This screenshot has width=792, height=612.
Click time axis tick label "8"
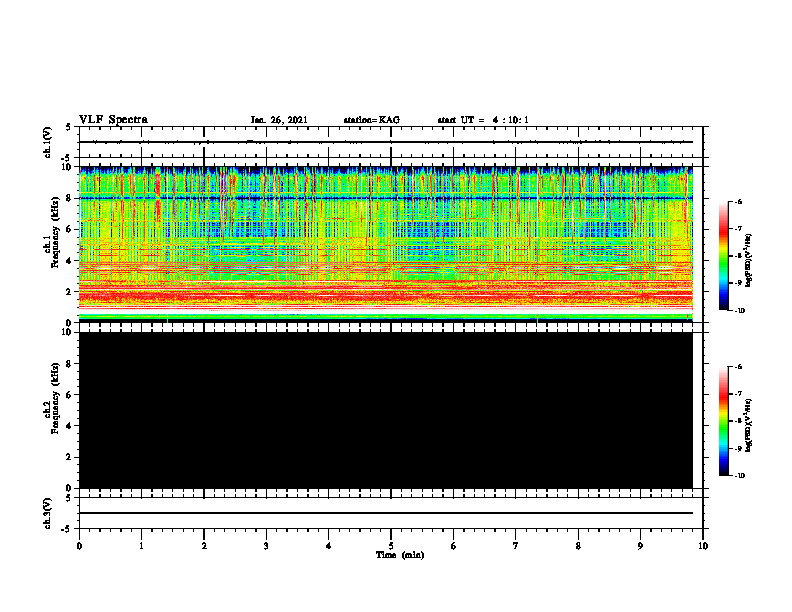pyautogui.click(x=578, y=546)
